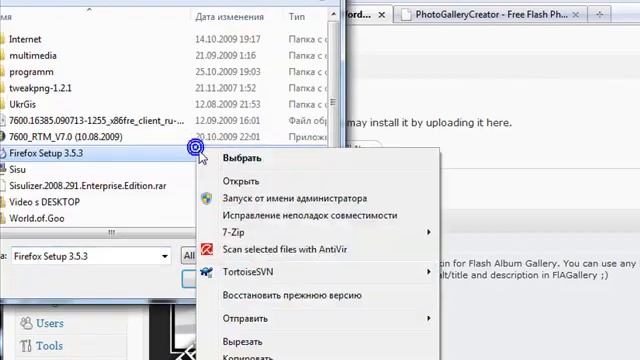This screenshot has width=640, height=360.
Task: Click the Sisulizer rar file icon
Action: click(x=2, y=186)
